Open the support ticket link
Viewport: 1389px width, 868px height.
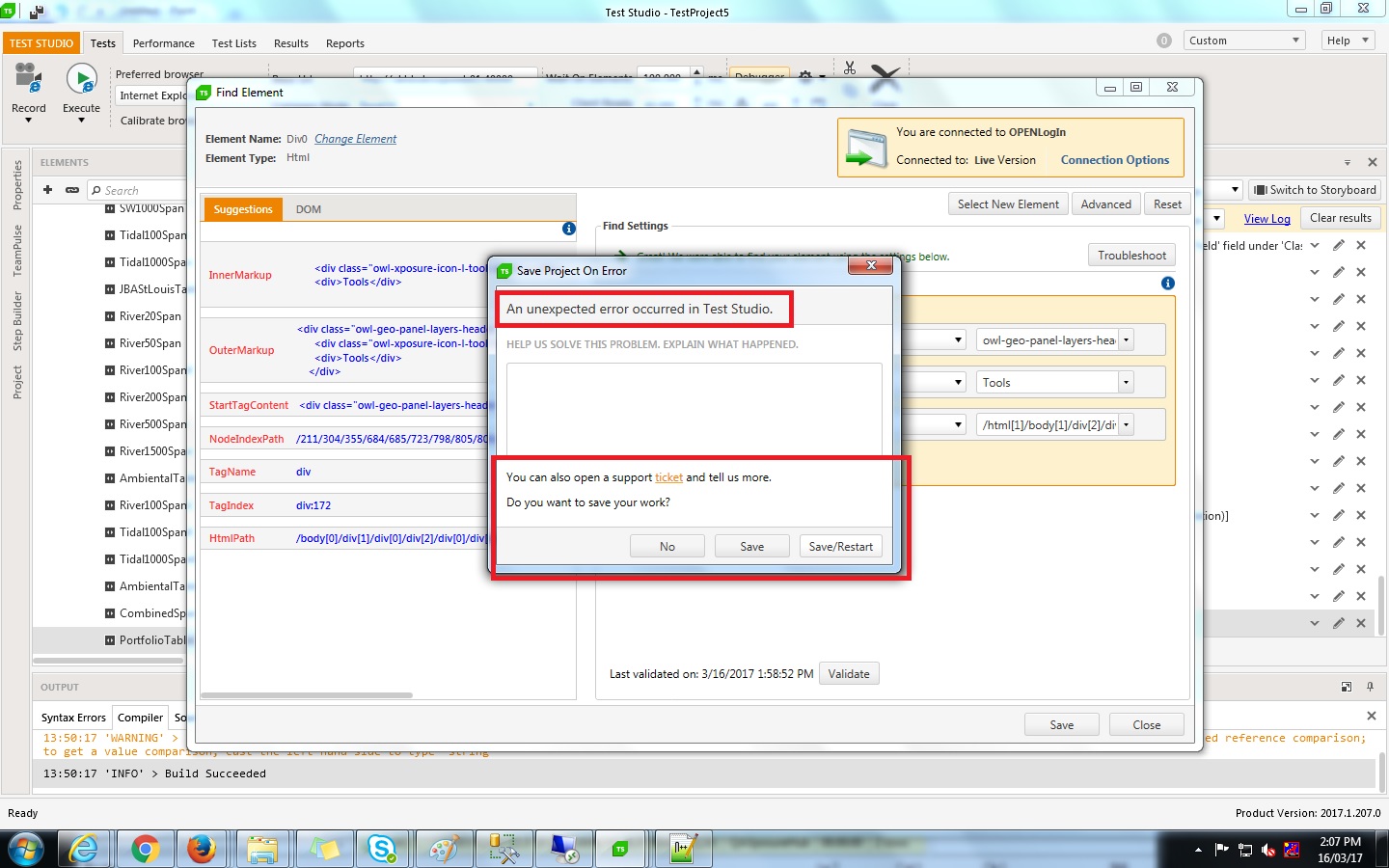[668, 477]
